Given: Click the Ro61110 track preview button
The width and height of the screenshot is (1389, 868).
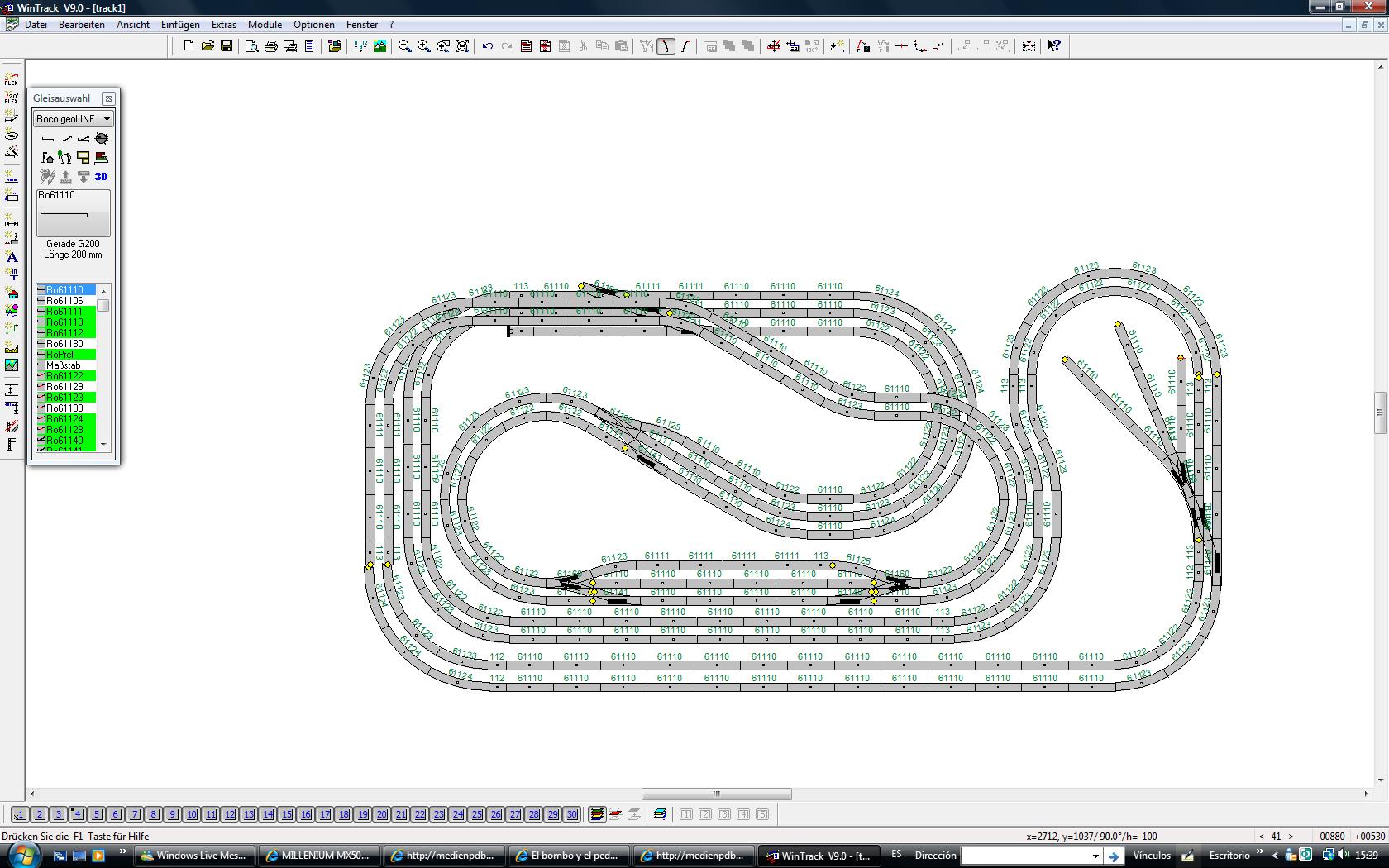Looking at the screenshot, I should [73, 213].
